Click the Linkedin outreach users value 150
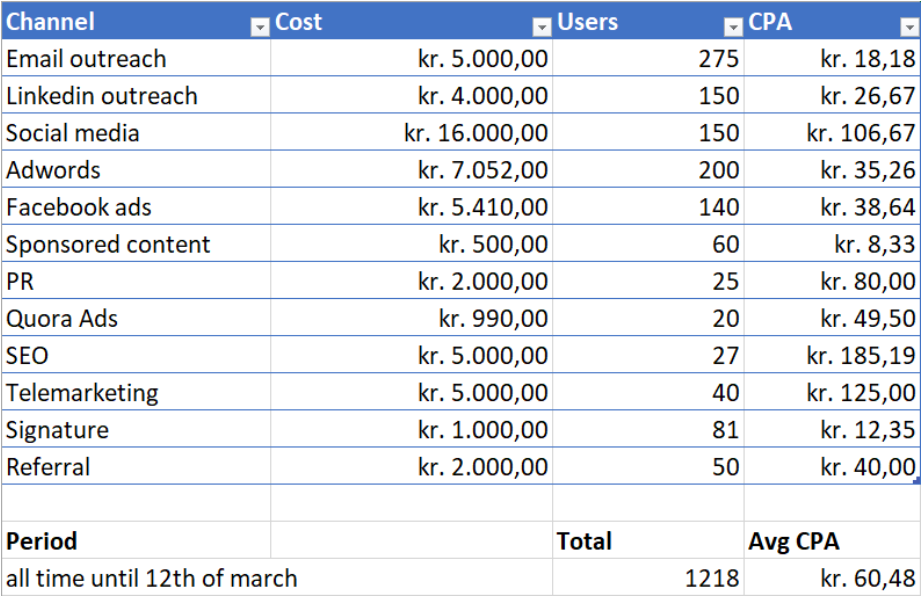Viewport: 922px width, 597px height. click(x=648, y=95)
